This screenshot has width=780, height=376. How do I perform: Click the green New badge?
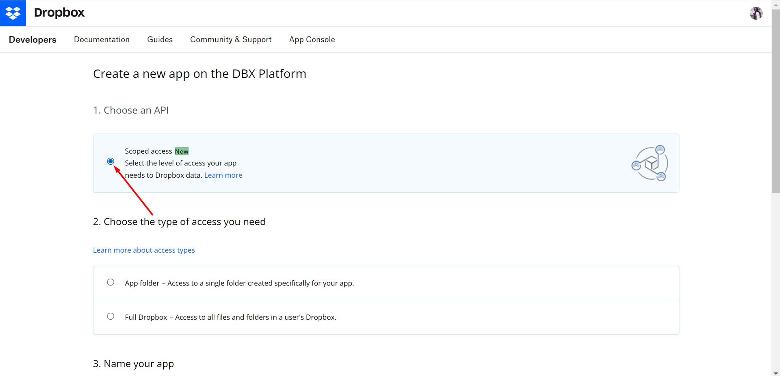click(x=182, y=151)
